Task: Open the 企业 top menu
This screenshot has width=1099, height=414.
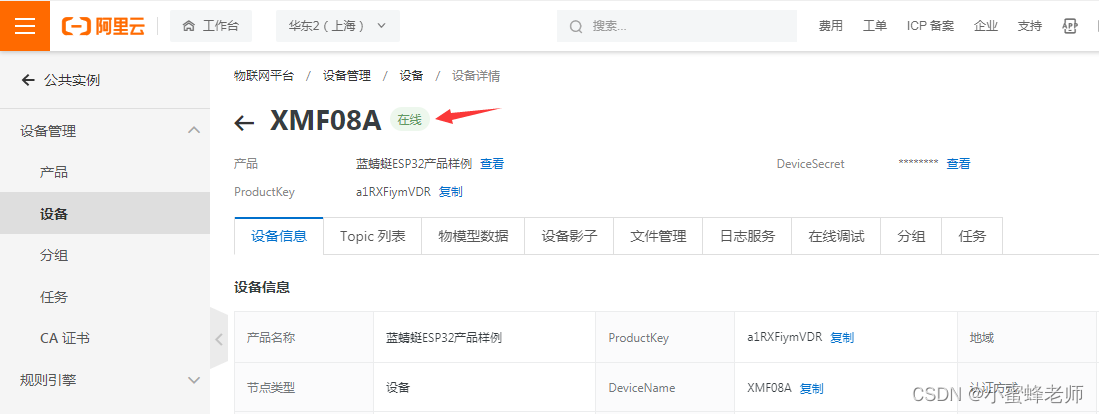Action: [x=985, y=26]
